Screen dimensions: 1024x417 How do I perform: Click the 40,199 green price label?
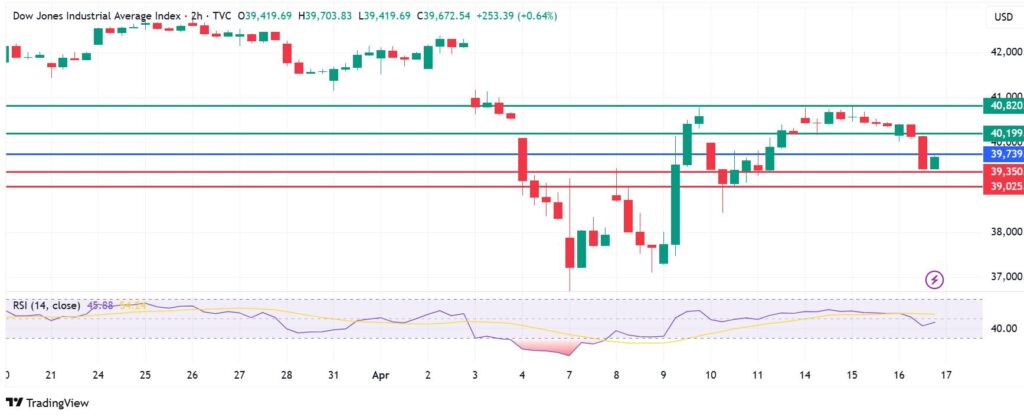coord(1003,133)
